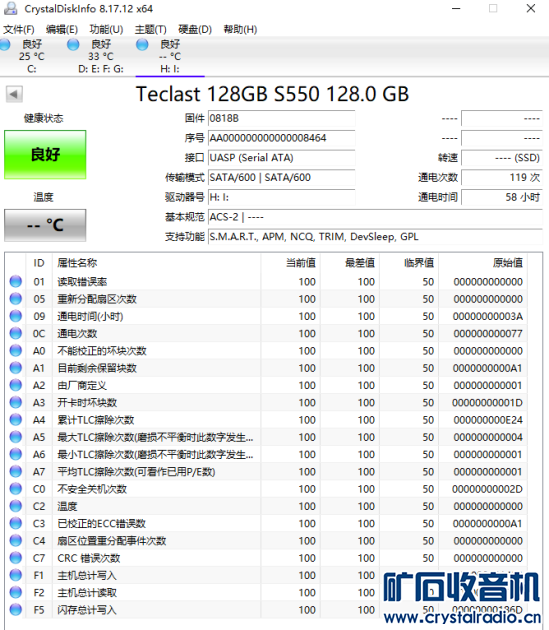This screenshot has width=549, height=630.
Task: Select the CRC 错误次数 attribute name
Action: pos(88,558)
